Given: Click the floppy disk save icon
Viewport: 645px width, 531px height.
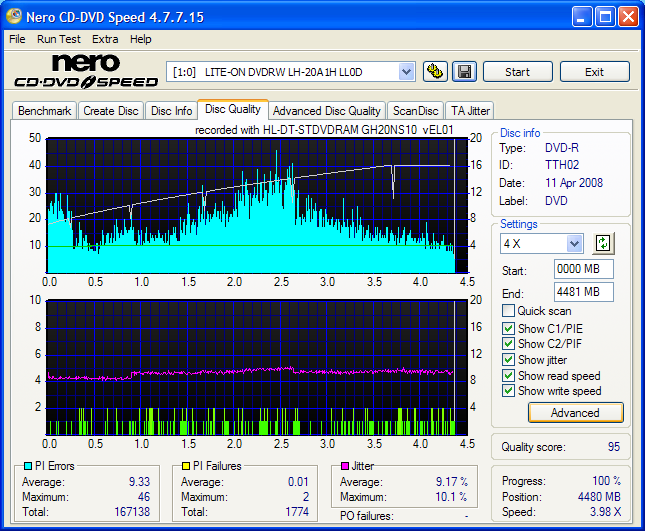Looking at the screenshot, I should point(464,71).
